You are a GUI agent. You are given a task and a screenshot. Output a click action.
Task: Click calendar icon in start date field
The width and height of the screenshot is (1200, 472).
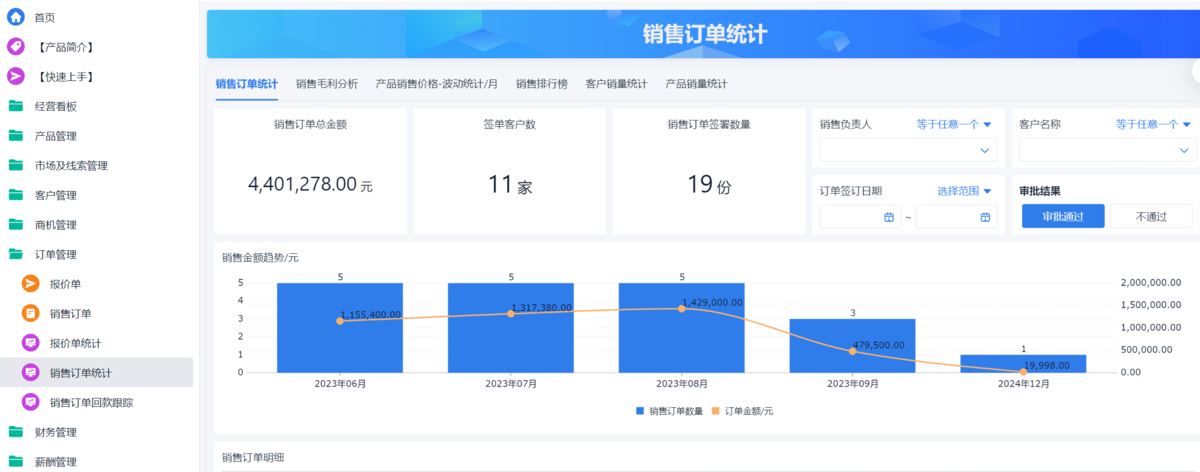tap(889, 217)
